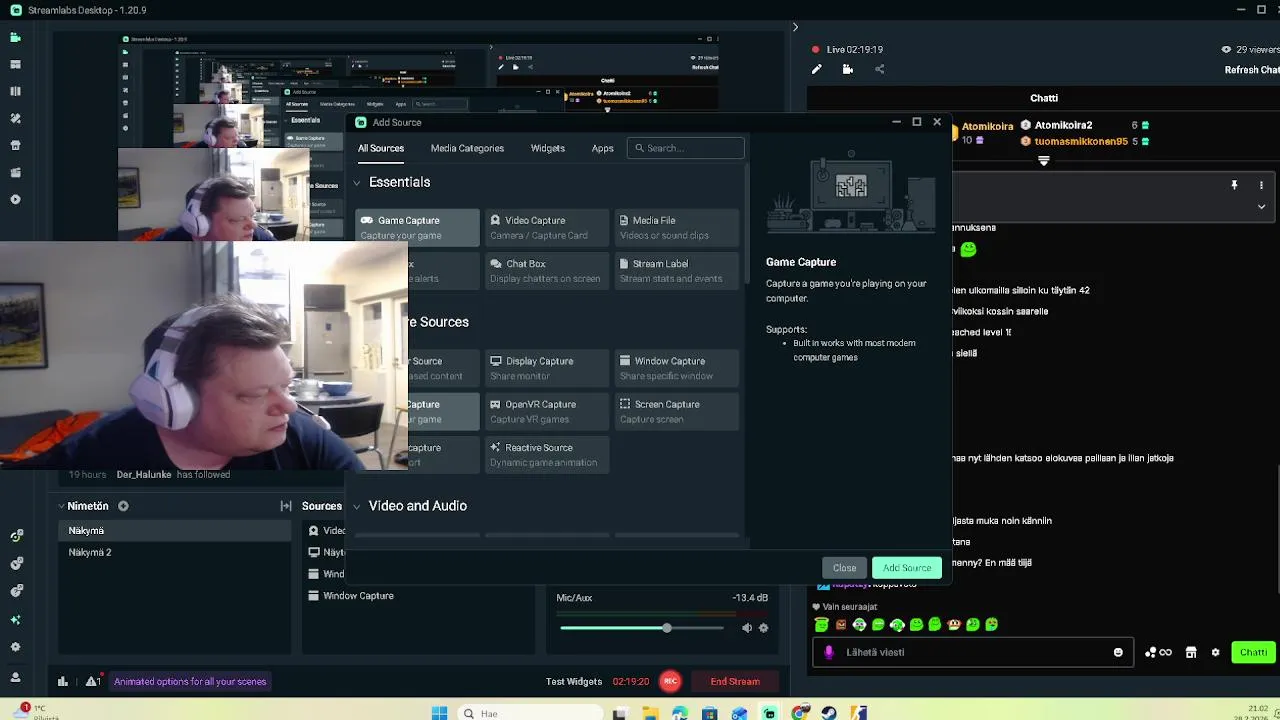The height and width of the screenshot is (720, 1280).
Task: Open the chat store icon beside settings
Action: point(1191,652)
